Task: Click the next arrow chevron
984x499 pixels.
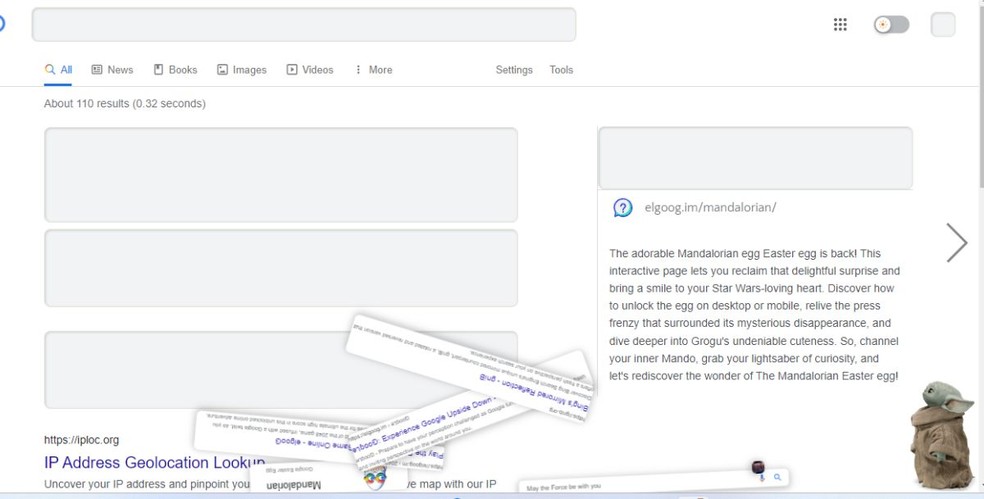Action: tap(957, 242)
